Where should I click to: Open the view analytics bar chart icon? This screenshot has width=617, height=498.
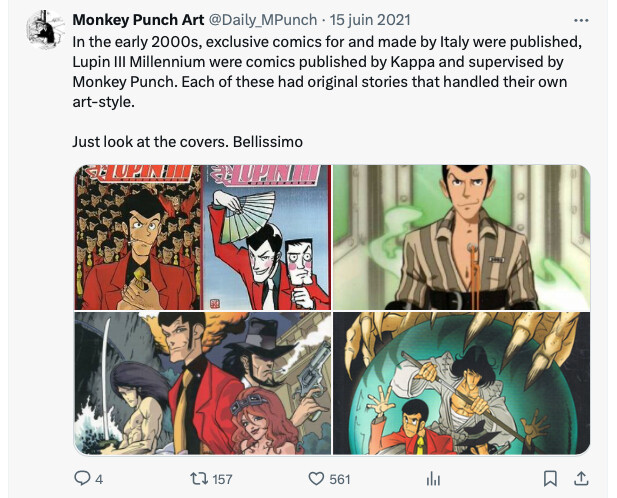click(x=434, y=479)
